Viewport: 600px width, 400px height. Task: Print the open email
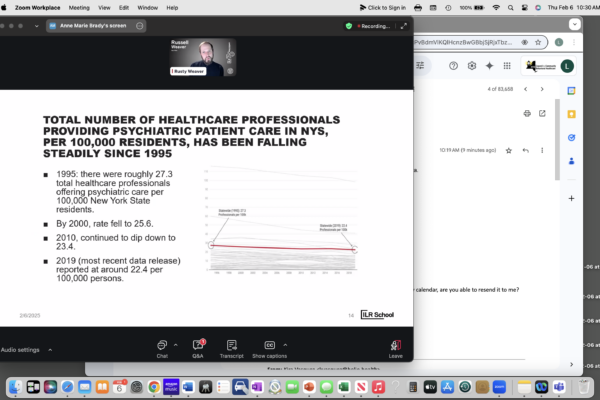coord(527,113)
